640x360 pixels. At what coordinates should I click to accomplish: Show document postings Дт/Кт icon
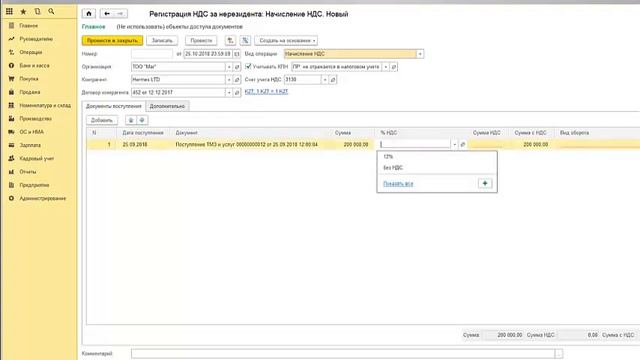[230, 40]
